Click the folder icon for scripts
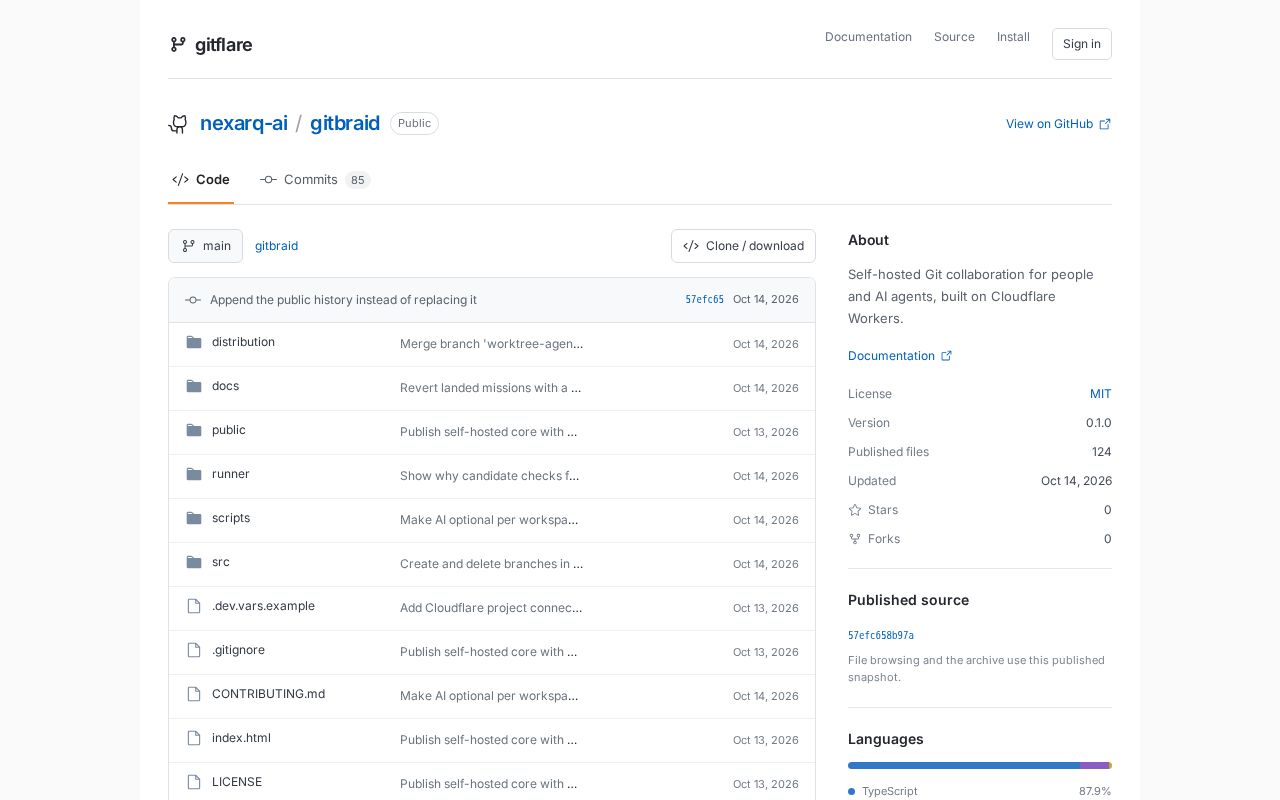This screenshot has width=1280, height=800. [x=194, y=518]
